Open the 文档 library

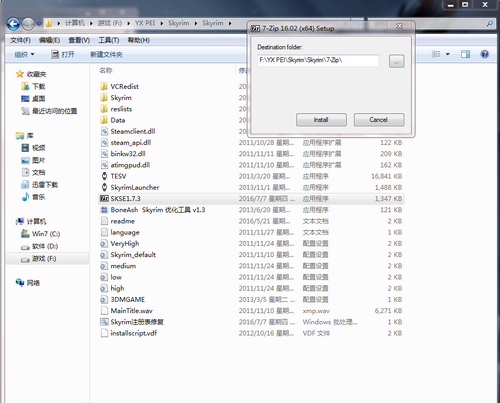[38, 173]
